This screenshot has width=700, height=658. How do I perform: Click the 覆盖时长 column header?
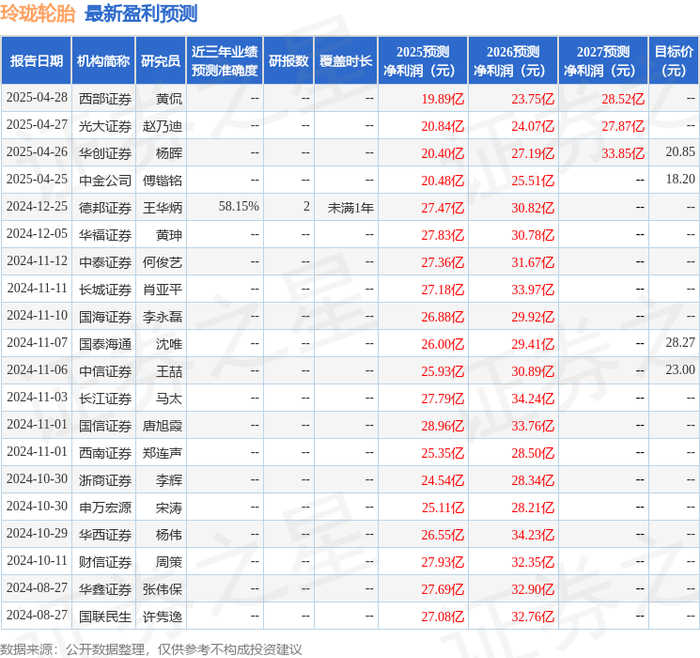click(x=346, y=61)
